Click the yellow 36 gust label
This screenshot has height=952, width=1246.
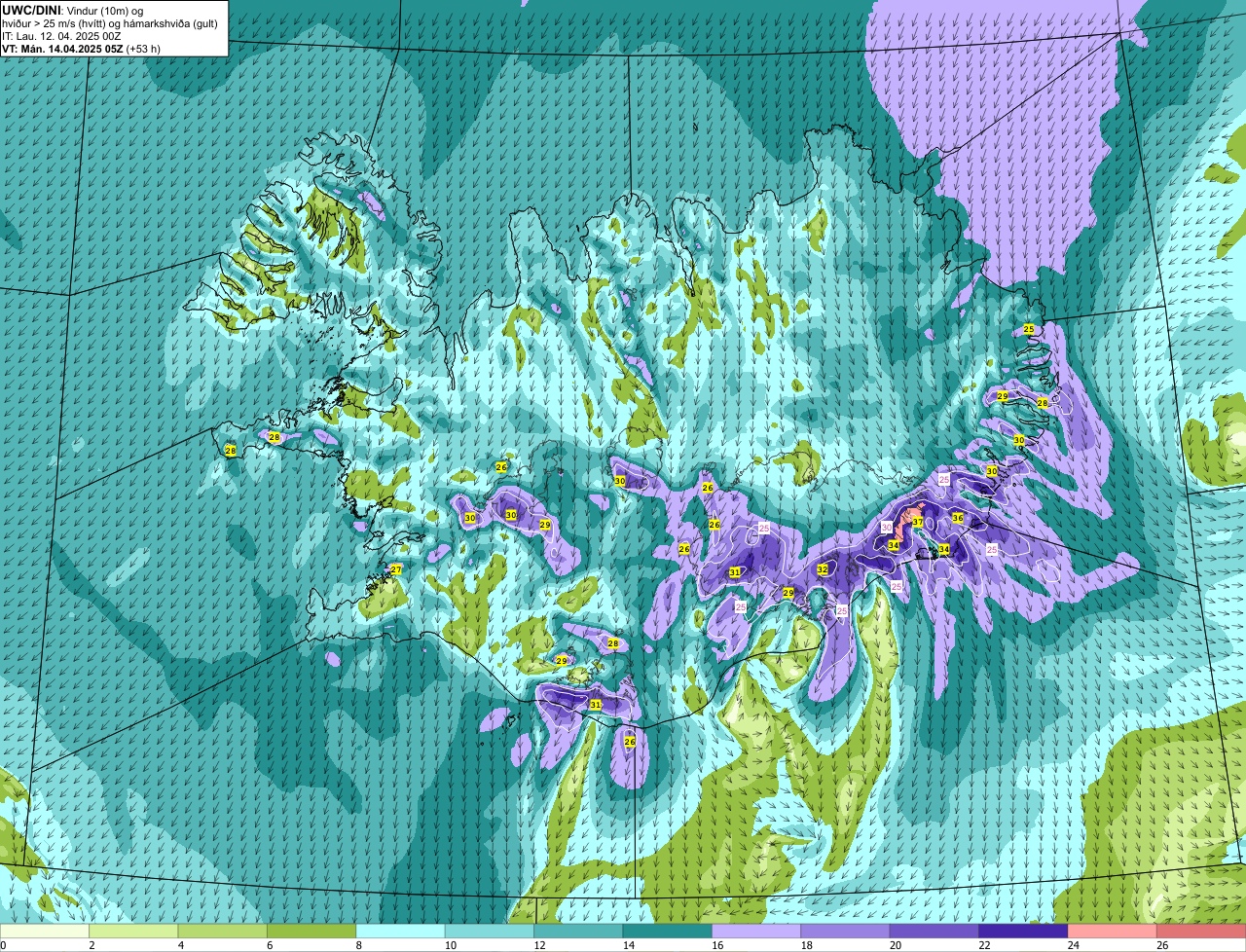pos(958,519)
